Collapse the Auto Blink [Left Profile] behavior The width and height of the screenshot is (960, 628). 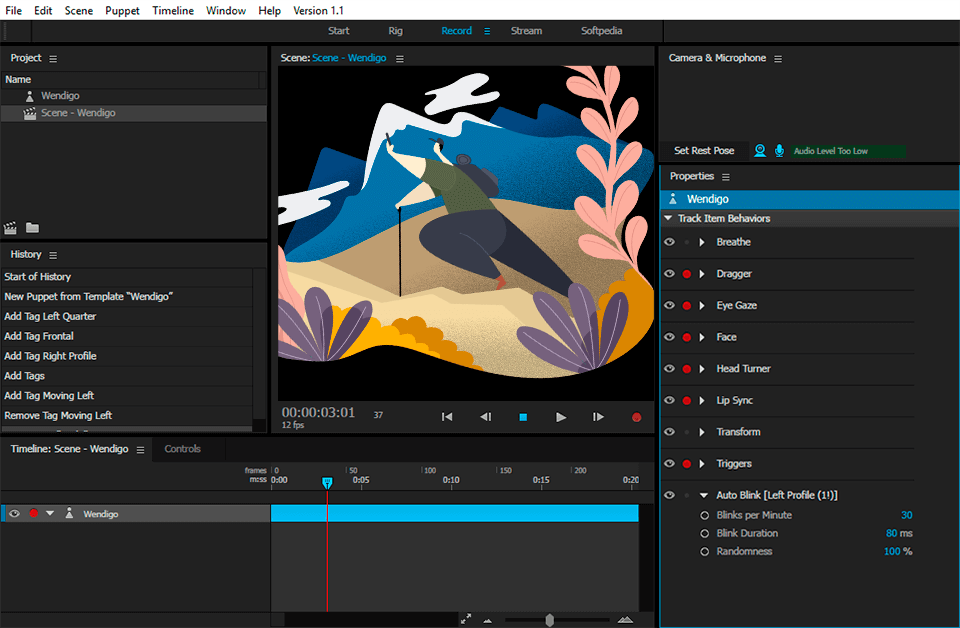coord(703,494)
